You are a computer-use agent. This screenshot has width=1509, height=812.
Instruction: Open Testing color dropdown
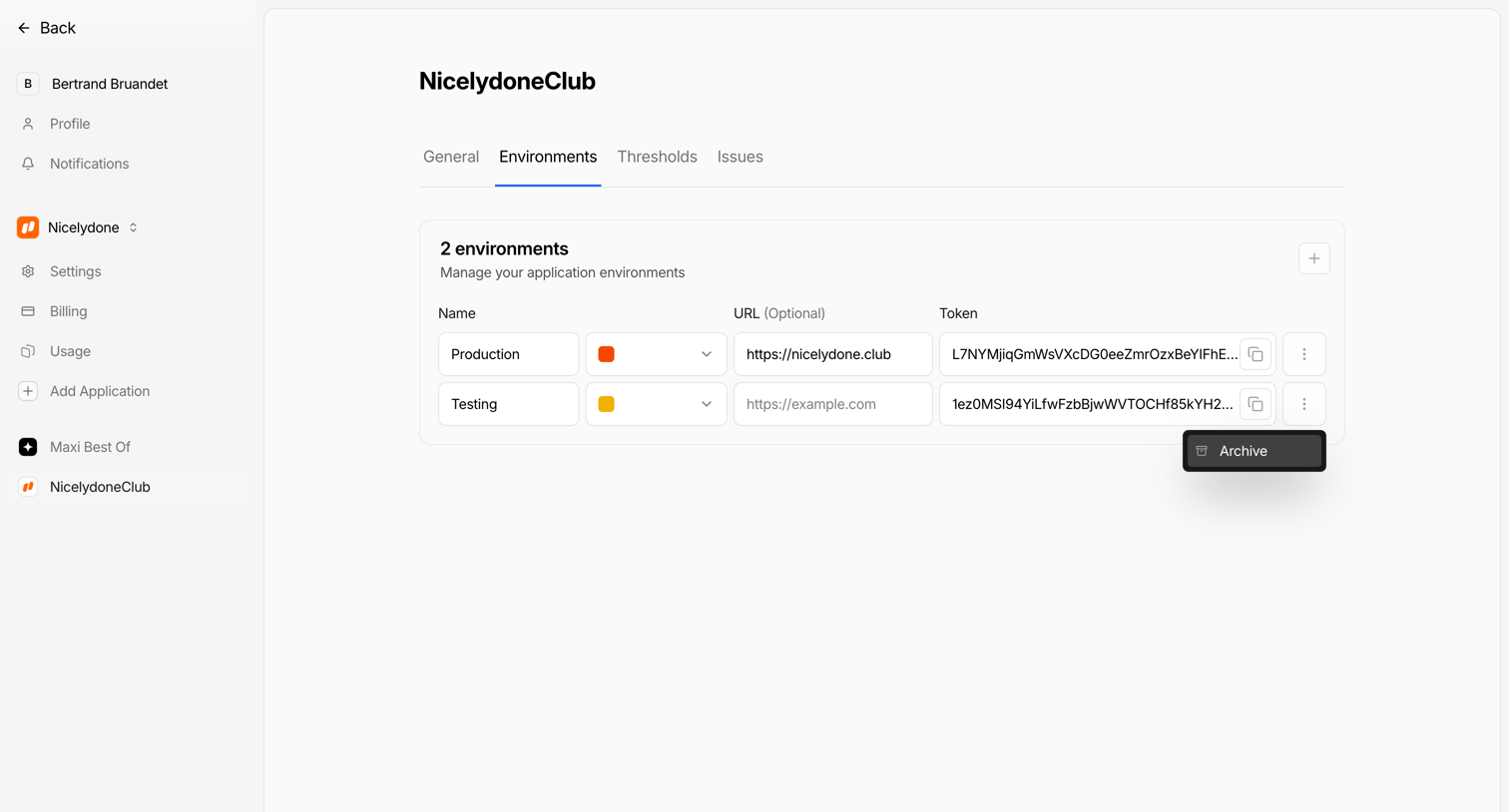tap(656, 404)
